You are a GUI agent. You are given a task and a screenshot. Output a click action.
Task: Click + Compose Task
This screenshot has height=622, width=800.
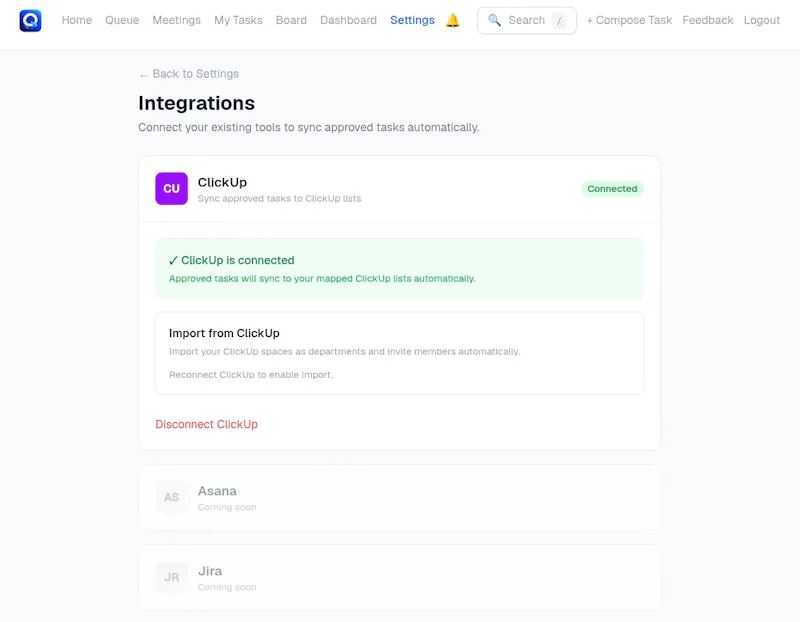click(x=629, y=20)
